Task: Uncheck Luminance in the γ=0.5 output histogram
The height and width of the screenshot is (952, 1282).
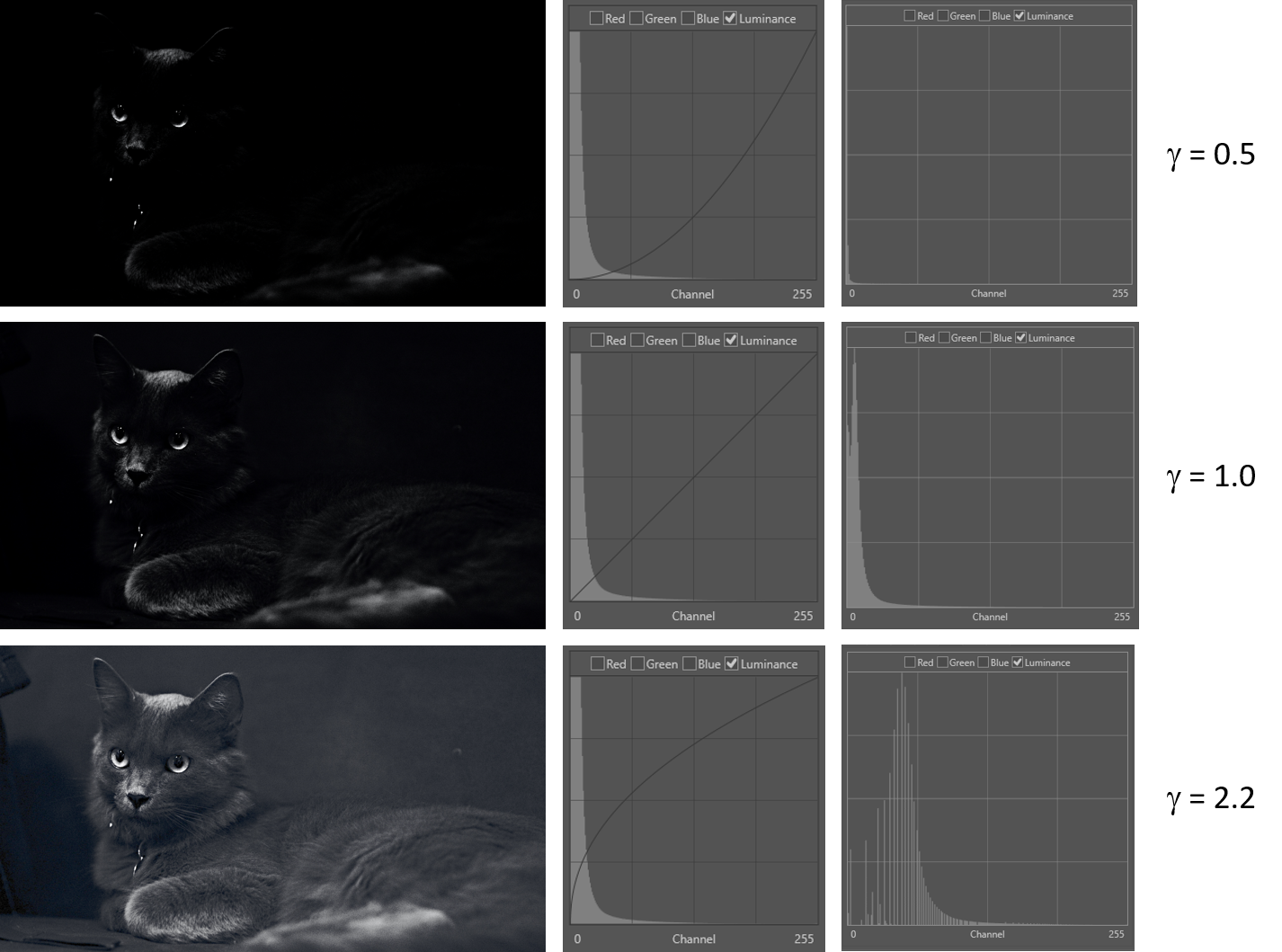Action: point(1020,15)
